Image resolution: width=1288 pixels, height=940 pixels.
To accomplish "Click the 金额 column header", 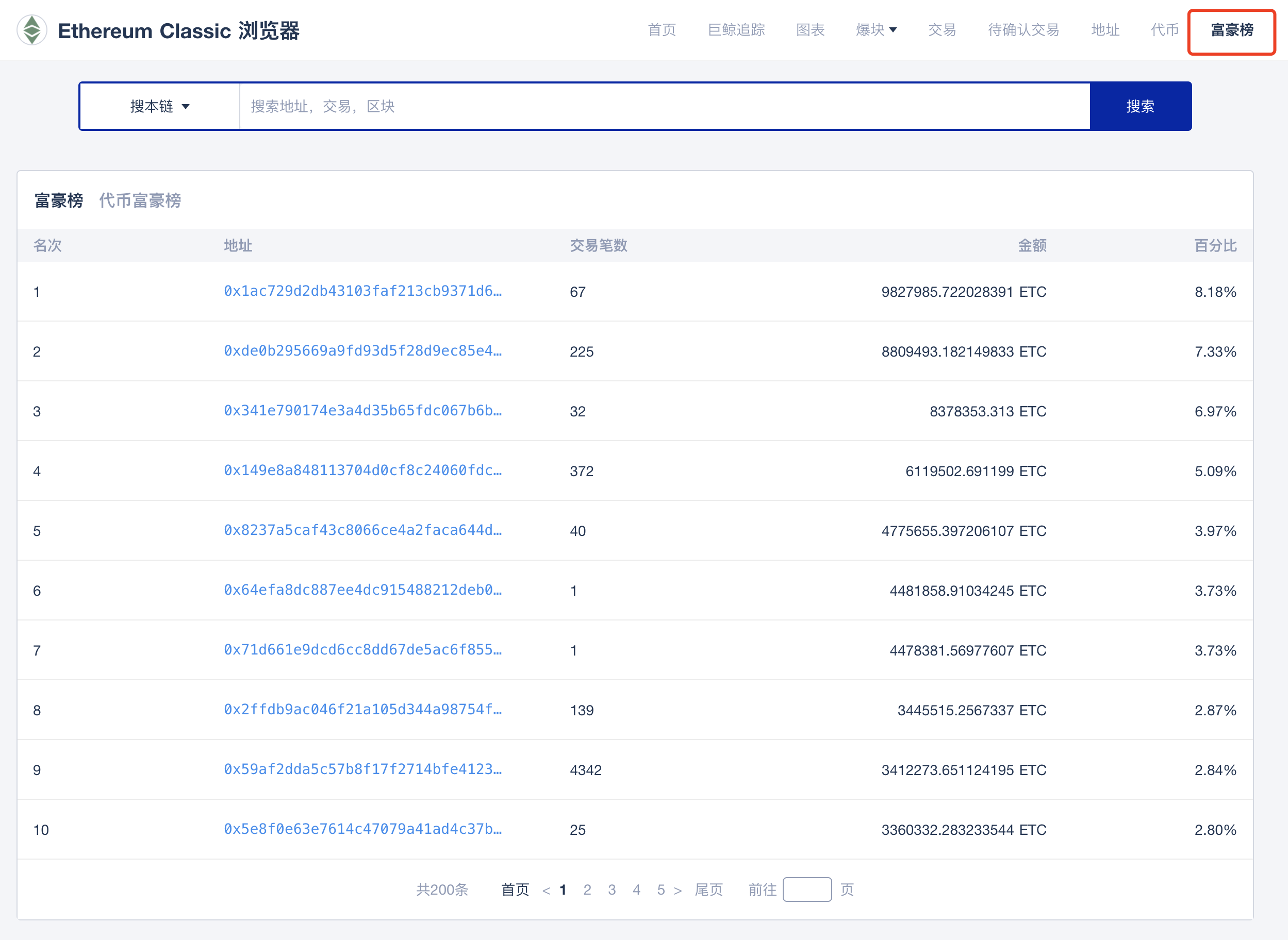I will click(x=1032, y=245).
